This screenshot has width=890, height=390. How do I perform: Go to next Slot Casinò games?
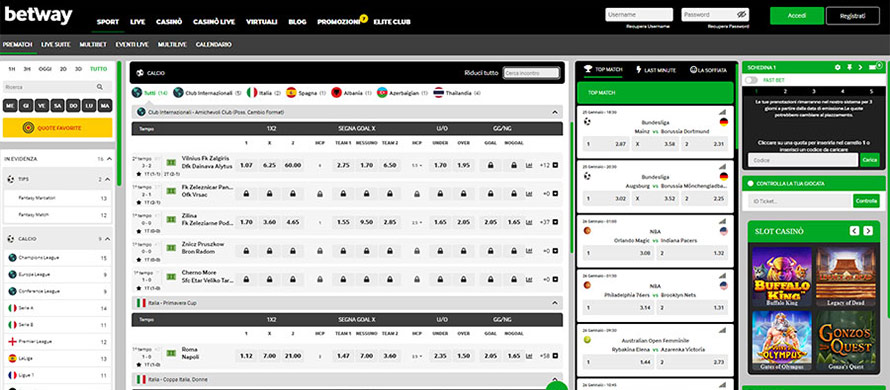[868, 230]
